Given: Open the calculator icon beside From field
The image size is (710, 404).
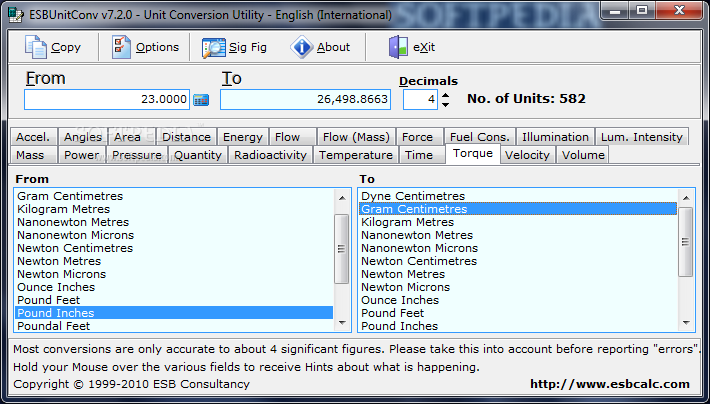Looking at the screenshot, I should pos(201,100).
